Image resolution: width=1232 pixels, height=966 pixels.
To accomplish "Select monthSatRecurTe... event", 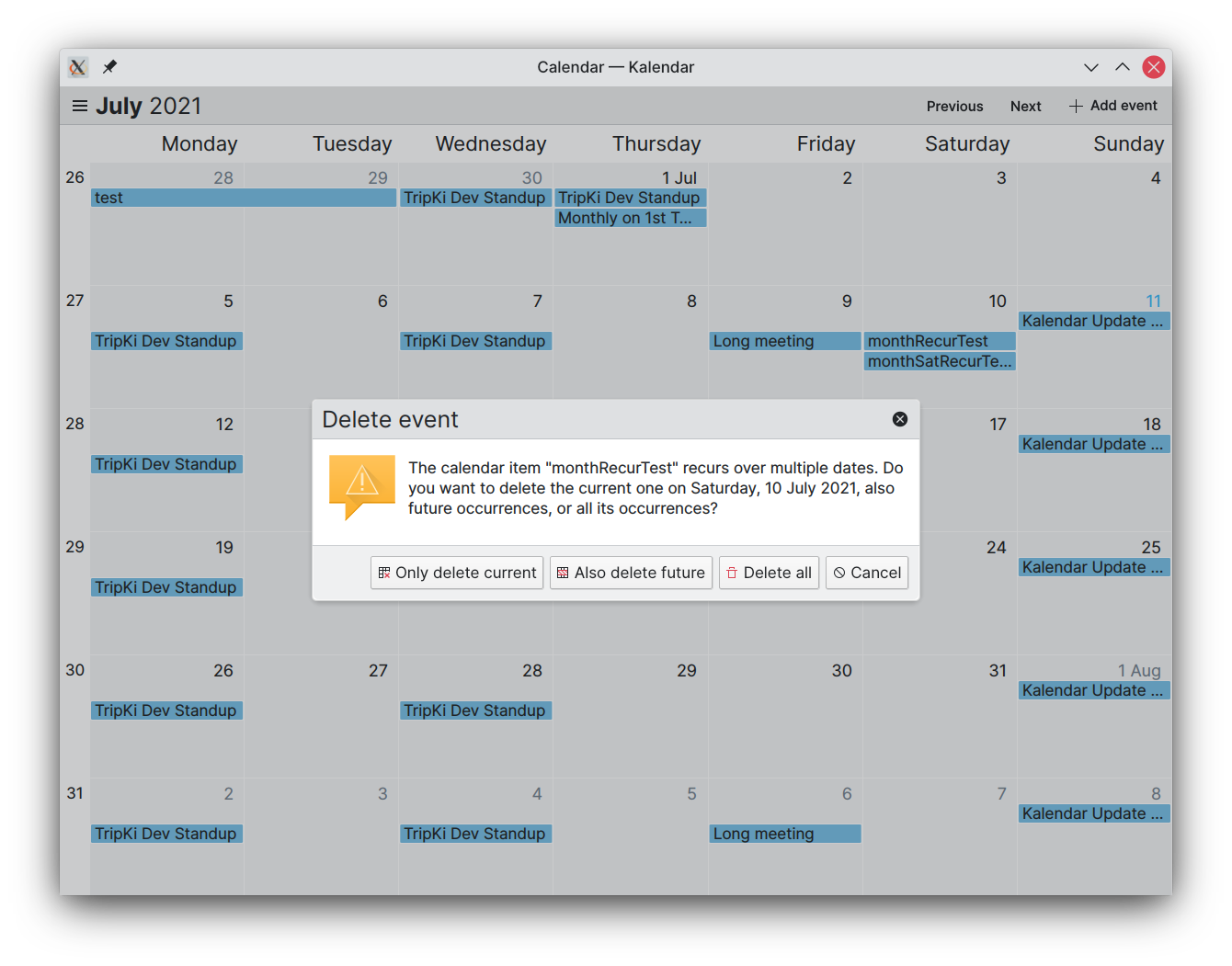I will click(940, 361).
